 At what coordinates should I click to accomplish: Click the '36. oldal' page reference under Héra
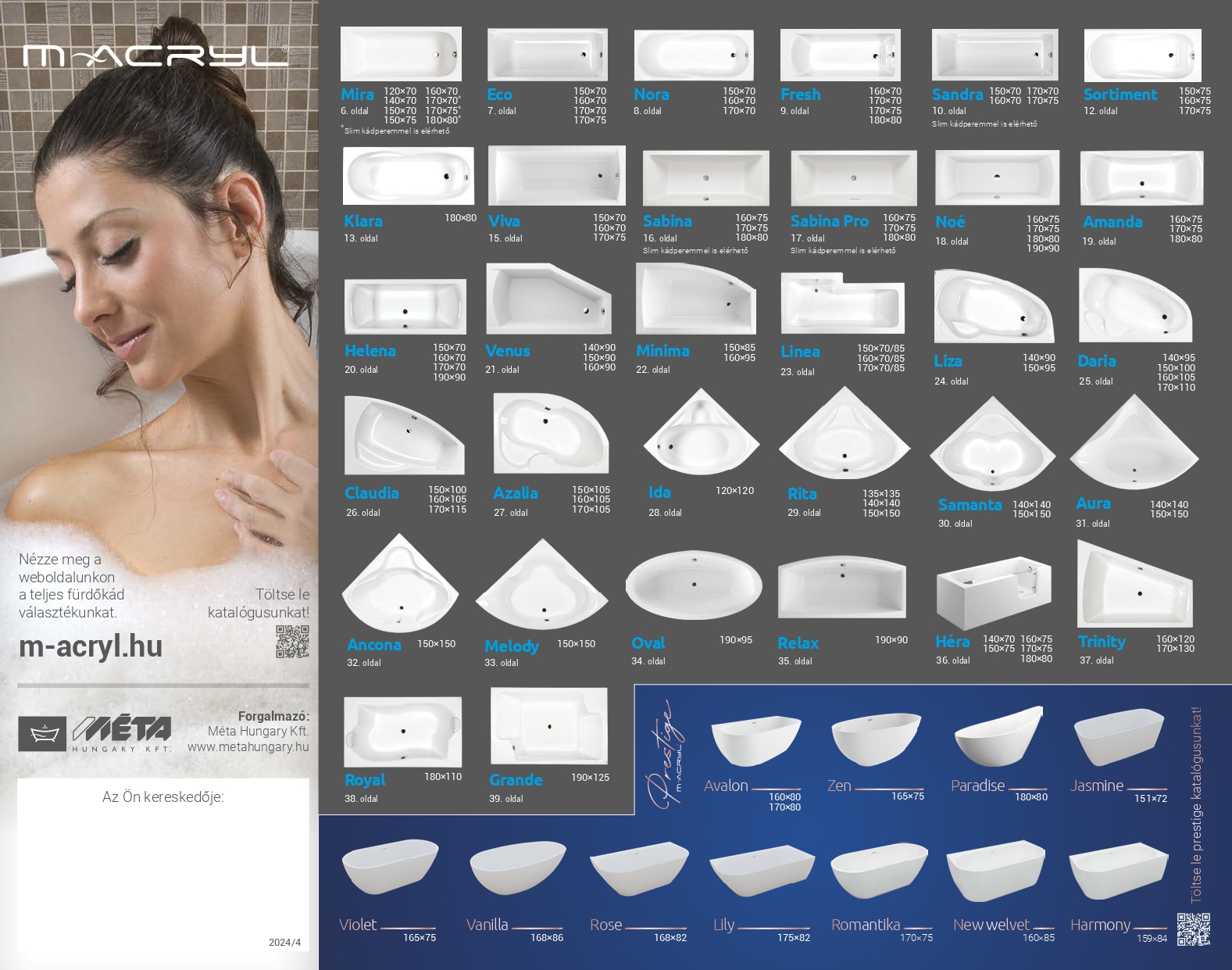pyautogui.click(x=953, y=660)
